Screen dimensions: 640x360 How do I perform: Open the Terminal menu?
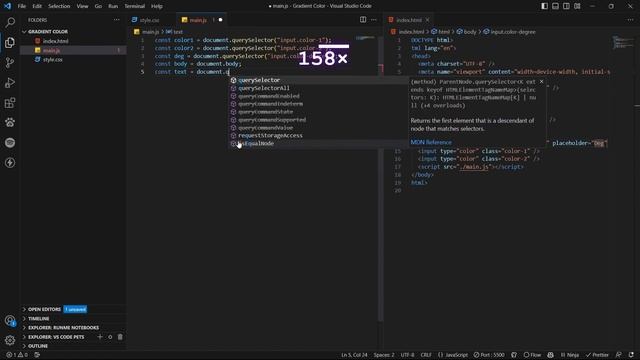(x=135, y=6)
